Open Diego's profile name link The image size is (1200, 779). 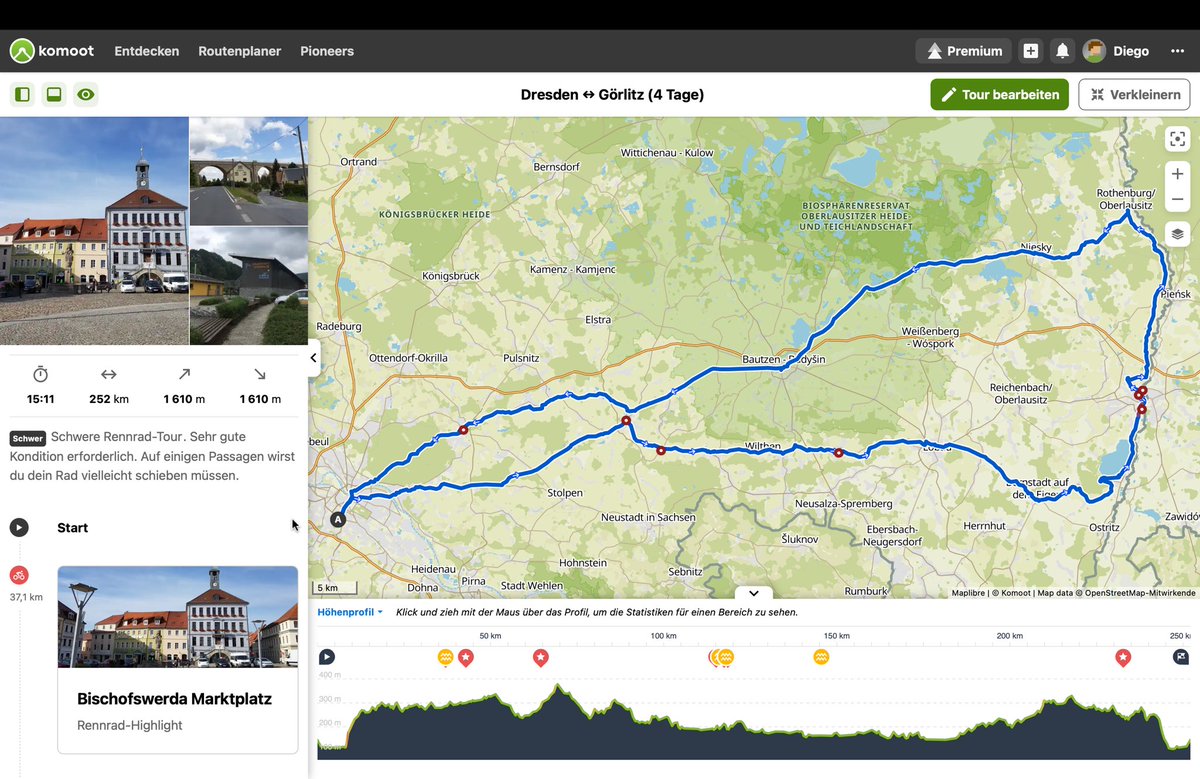[x=1131, y=51]
